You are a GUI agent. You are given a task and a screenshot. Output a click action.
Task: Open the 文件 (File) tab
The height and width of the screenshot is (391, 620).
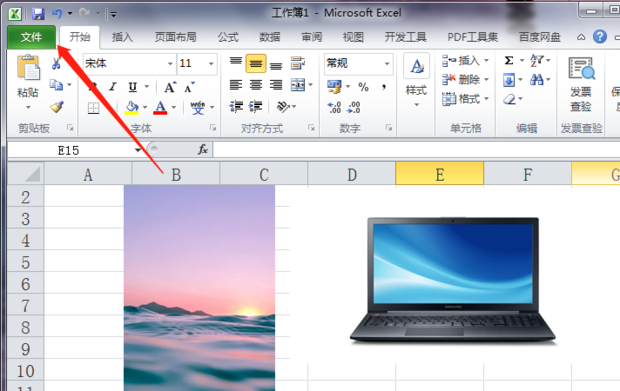pos(31,37)
